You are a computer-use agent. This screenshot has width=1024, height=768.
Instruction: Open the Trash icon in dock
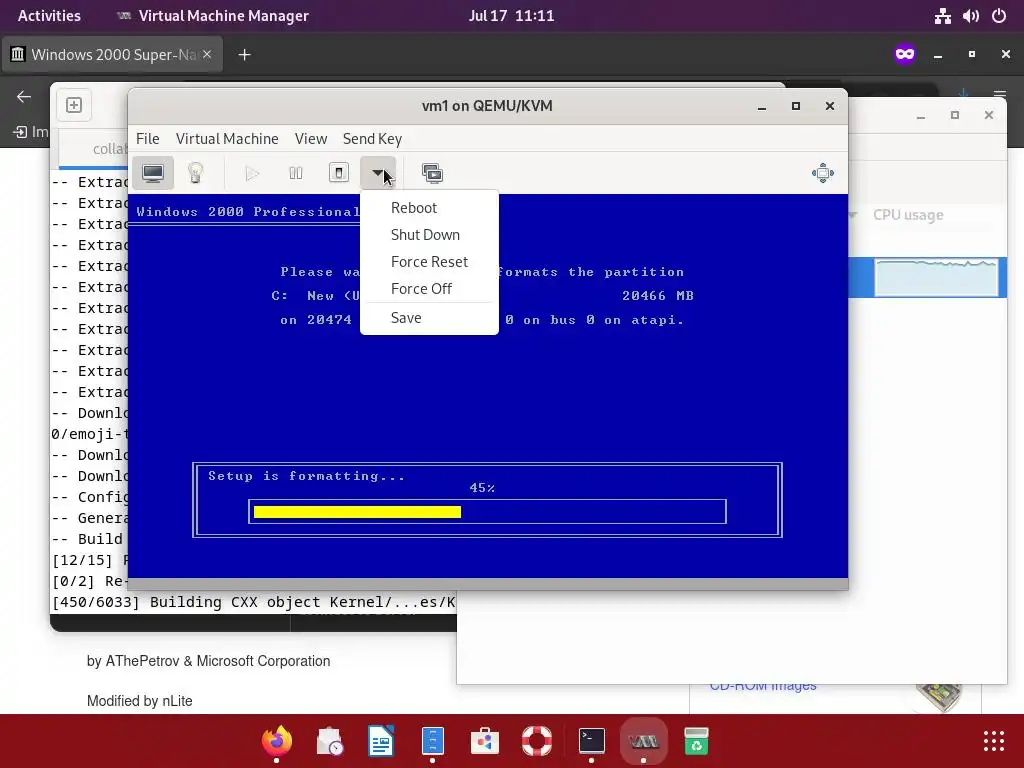pyautogui.click(x=696, y=741)
